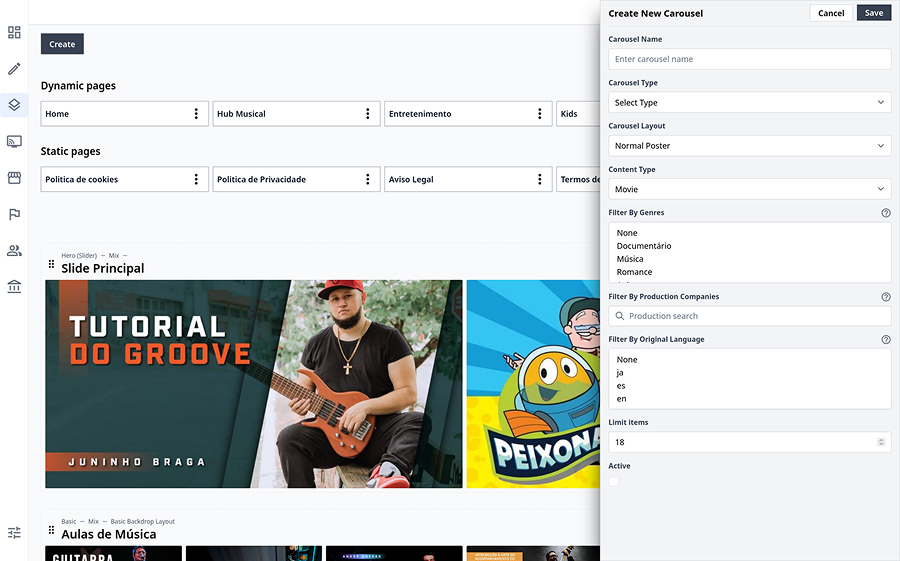Show help for Filter By Production Companies
Screen dimensions: 900x561
pos(886,297)
